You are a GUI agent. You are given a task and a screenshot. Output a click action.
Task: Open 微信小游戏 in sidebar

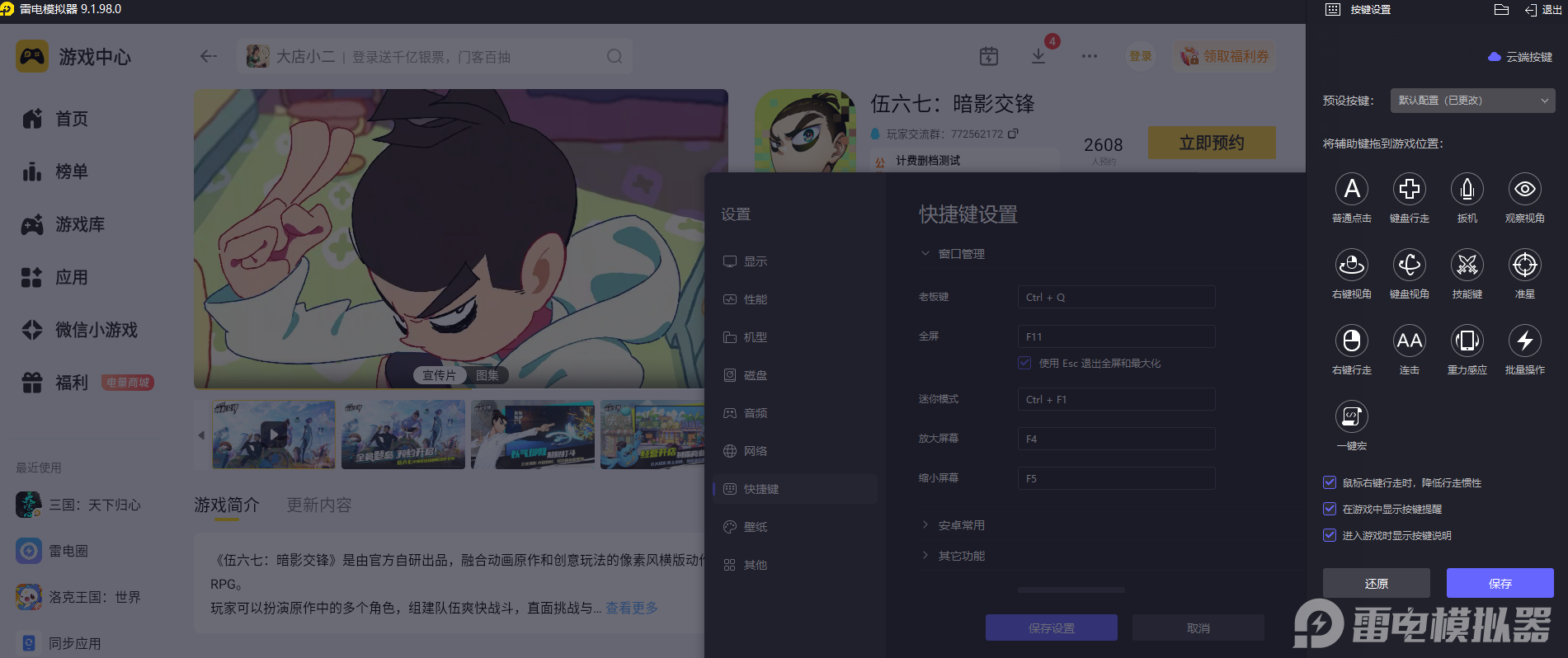pos(79,330)
